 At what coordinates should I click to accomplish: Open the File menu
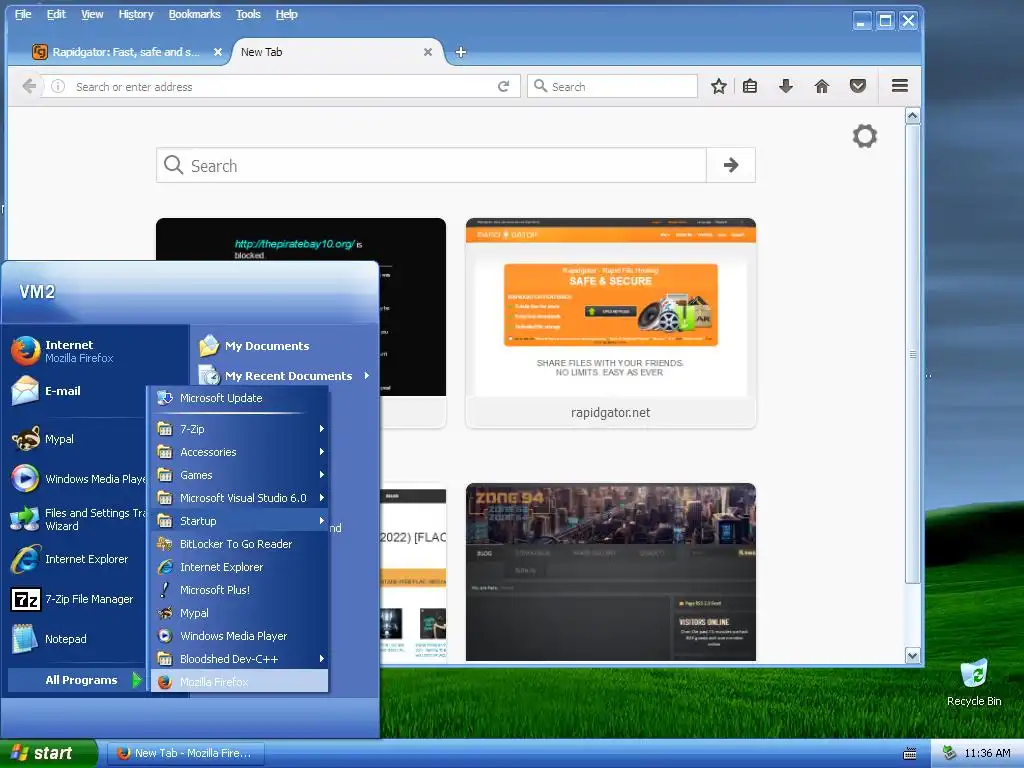23,14
